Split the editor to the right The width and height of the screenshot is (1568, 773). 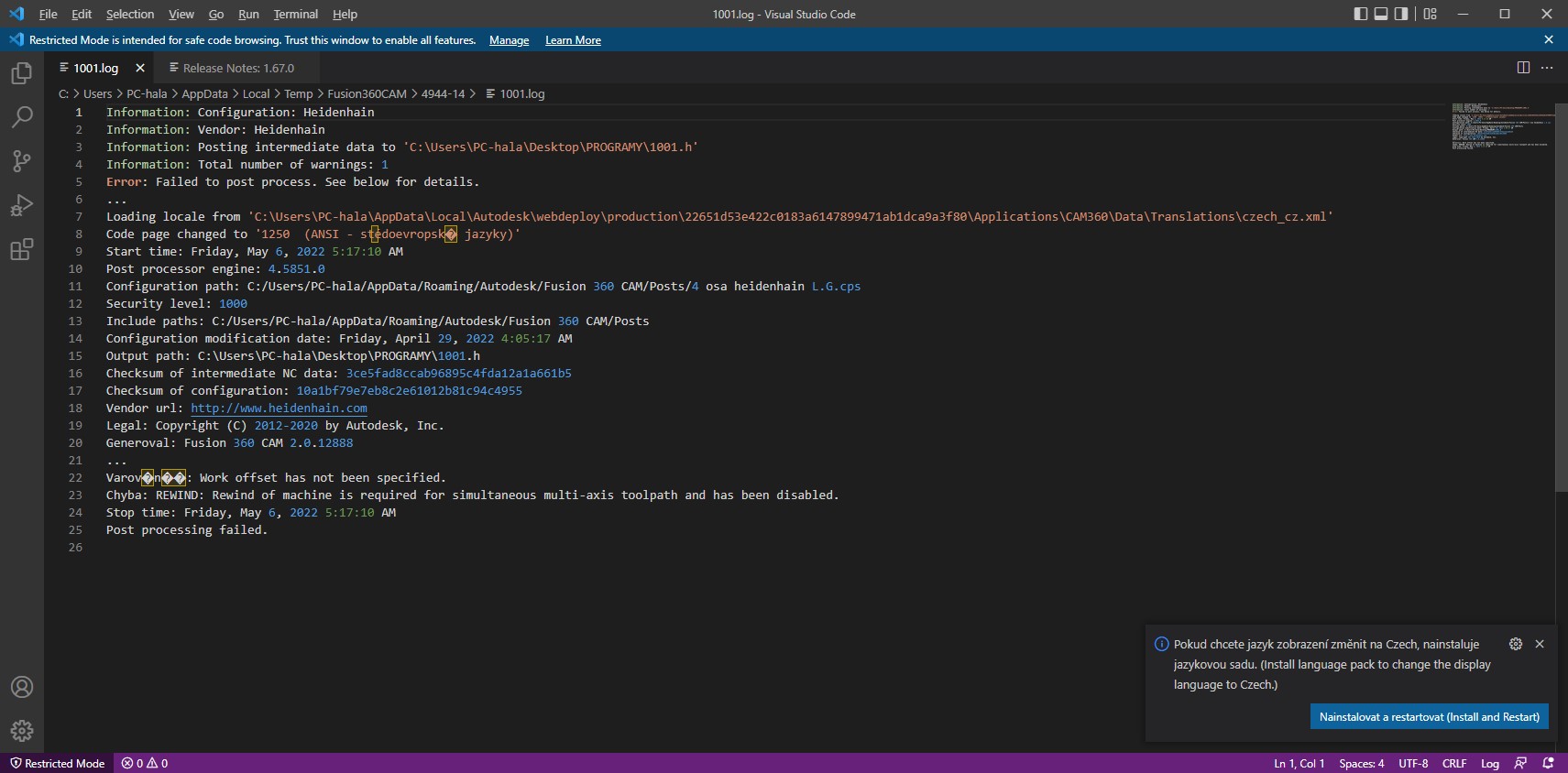coord(1523,68)
